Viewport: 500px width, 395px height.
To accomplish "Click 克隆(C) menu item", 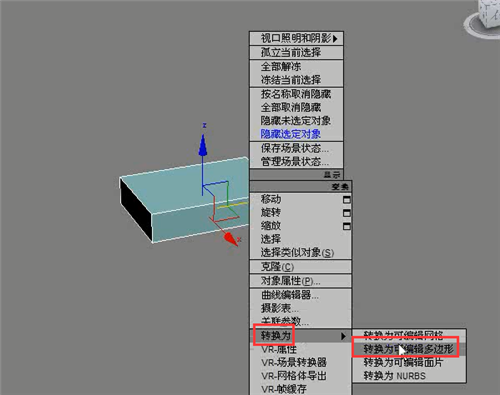I will [x=301, y=267].
